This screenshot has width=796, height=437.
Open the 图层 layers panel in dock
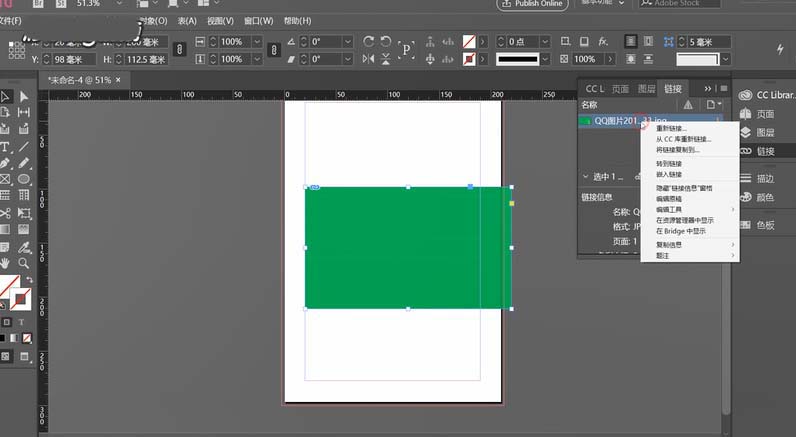tap(758, 132)
